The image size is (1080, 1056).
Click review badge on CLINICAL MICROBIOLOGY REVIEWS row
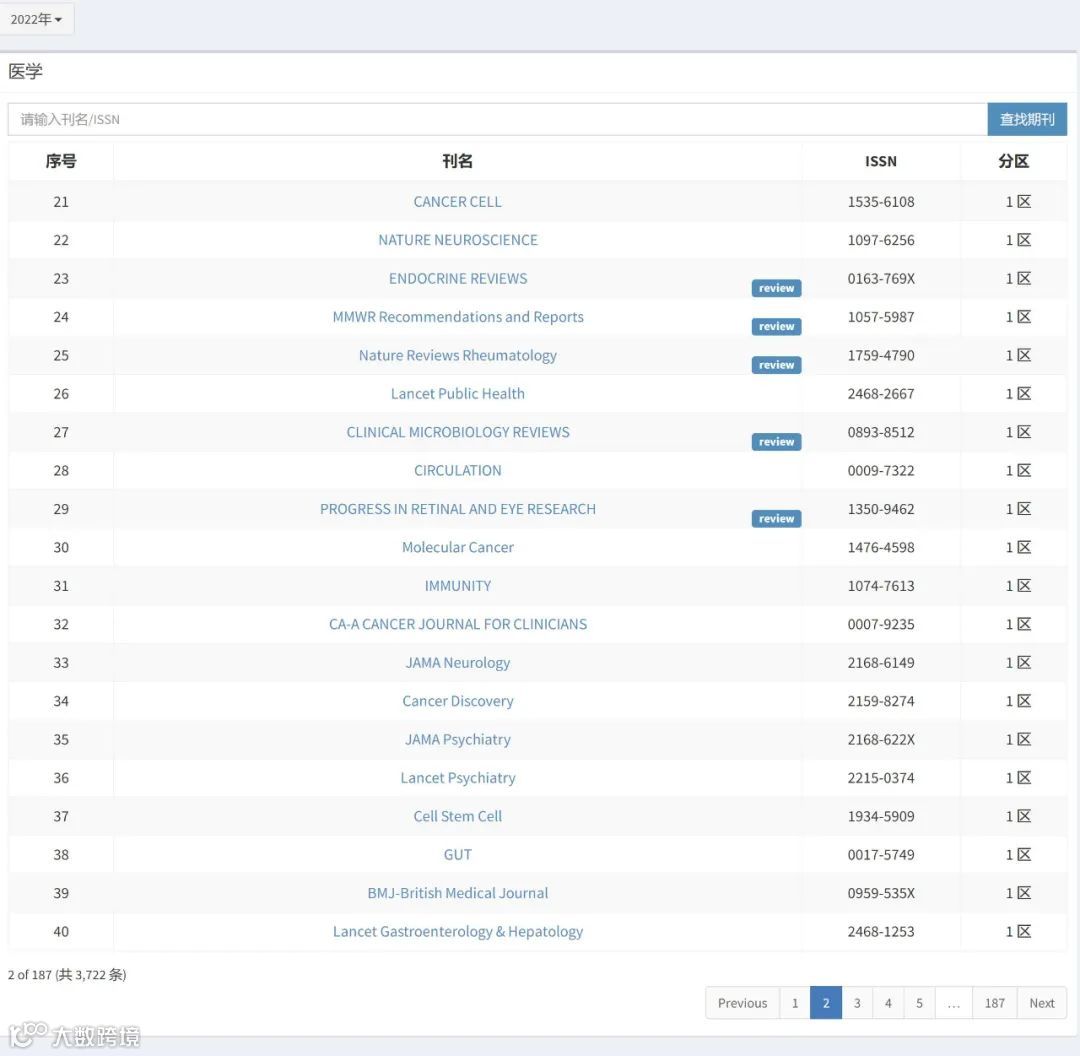[x=776, y=442]
